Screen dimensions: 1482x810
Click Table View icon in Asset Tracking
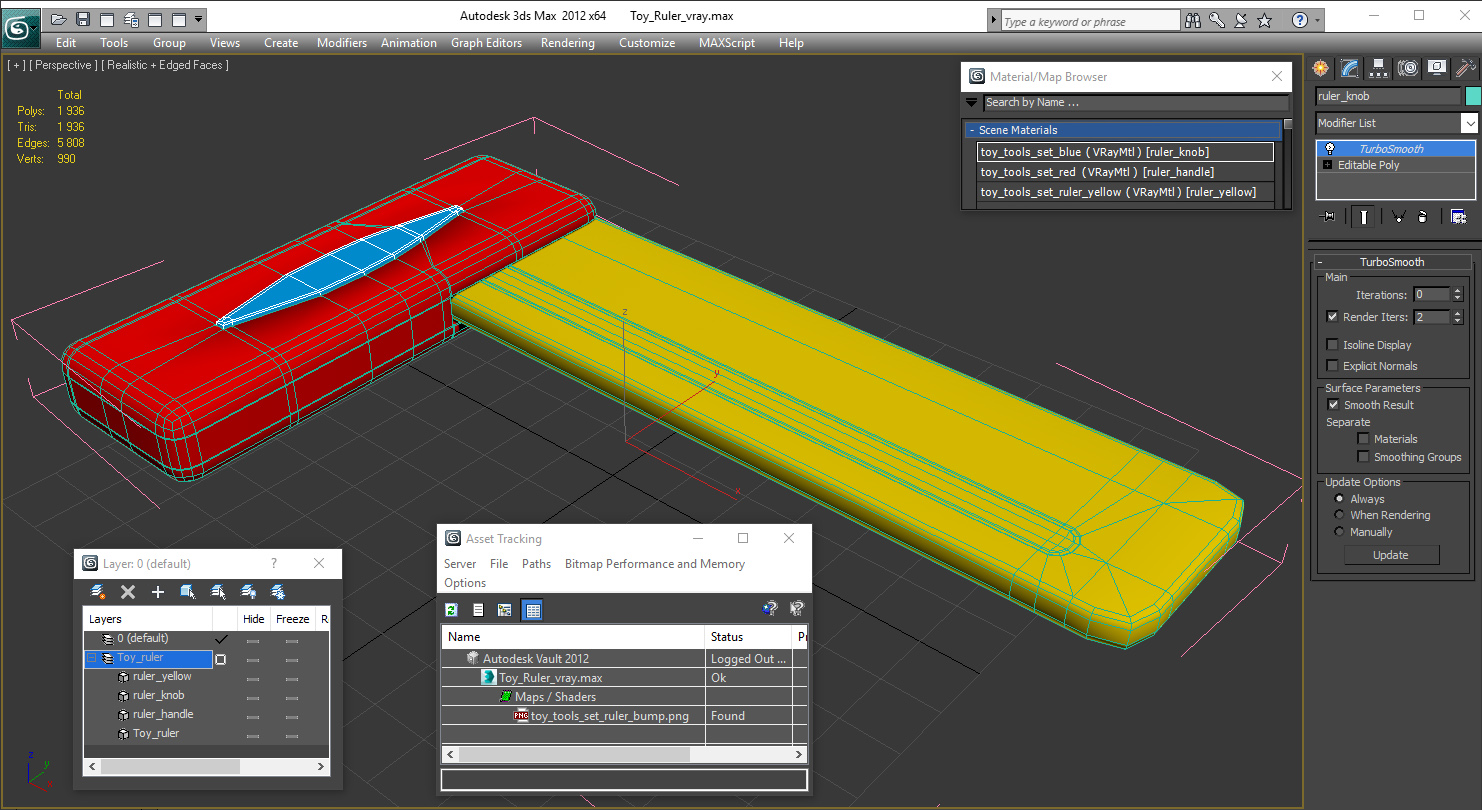point(532,610)
